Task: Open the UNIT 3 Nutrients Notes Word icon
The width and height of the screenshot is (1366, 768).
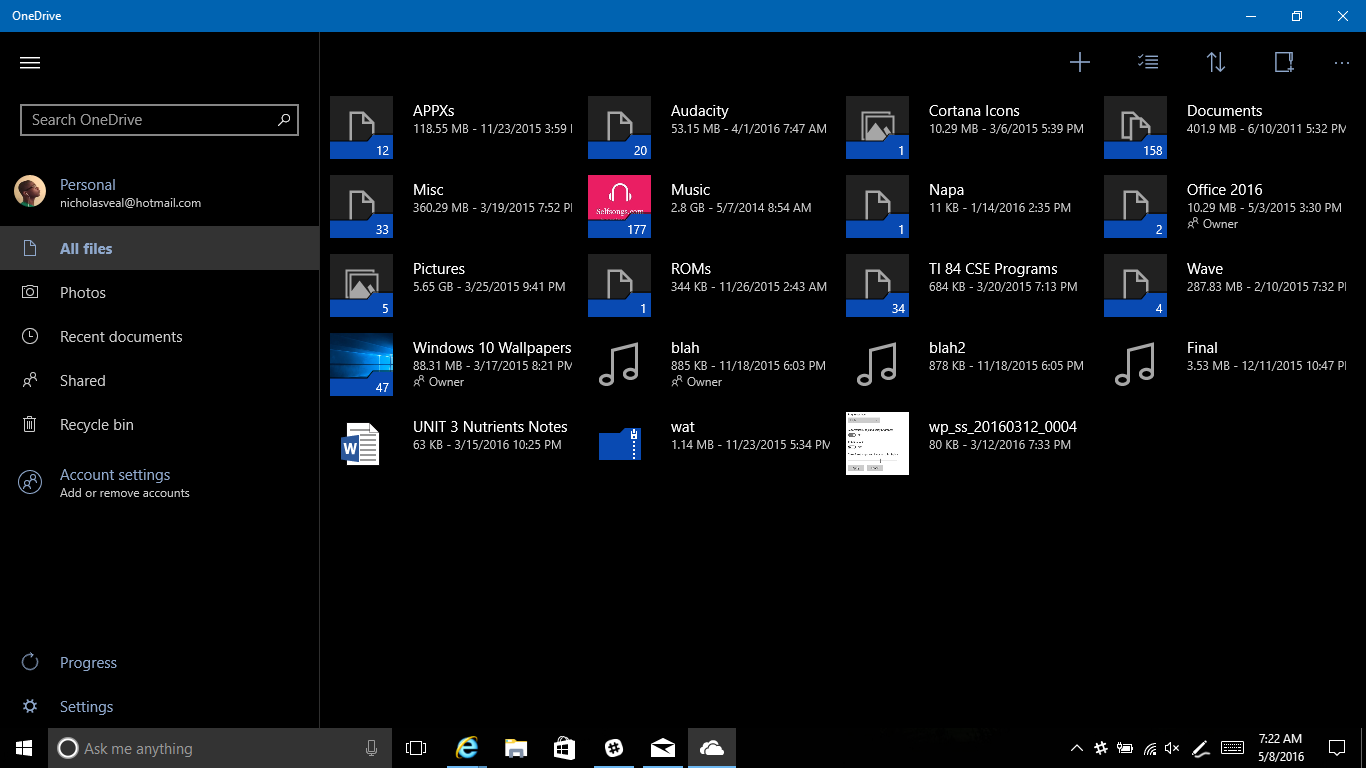Action: 361,443
